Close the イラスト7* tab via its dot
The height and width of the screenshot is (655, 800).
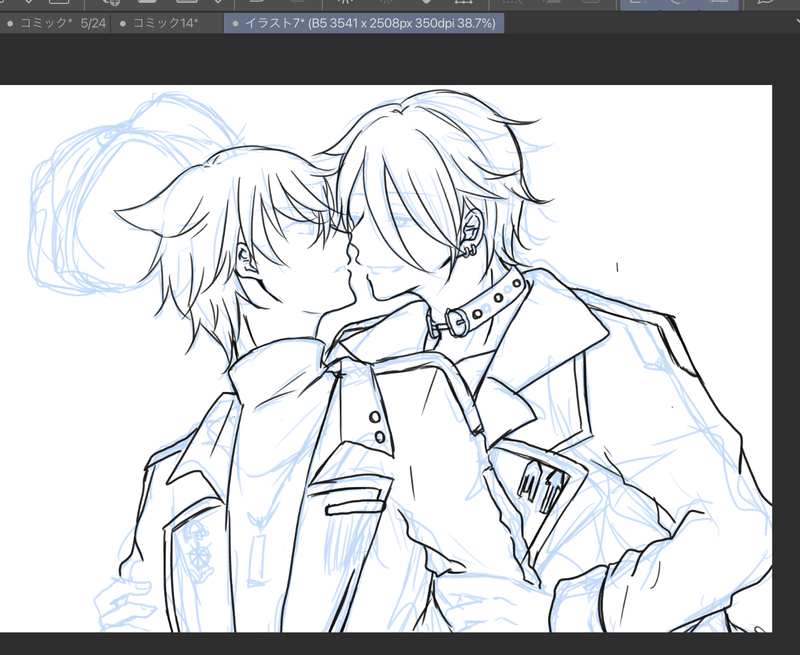(235, 23)
